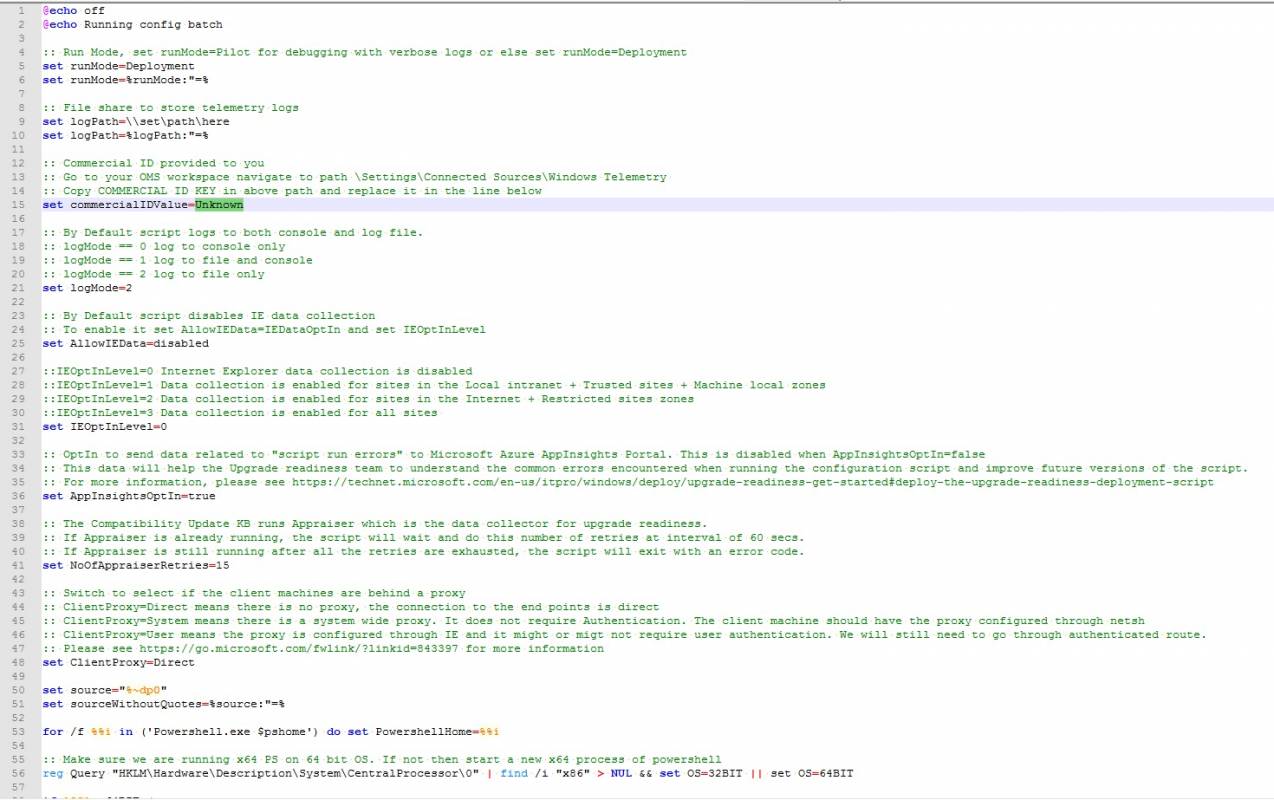Click the "set ClientProxy=Direct" statement
Image resolution: width=1274 pixels, height=800 pixels.
point(118,662)
